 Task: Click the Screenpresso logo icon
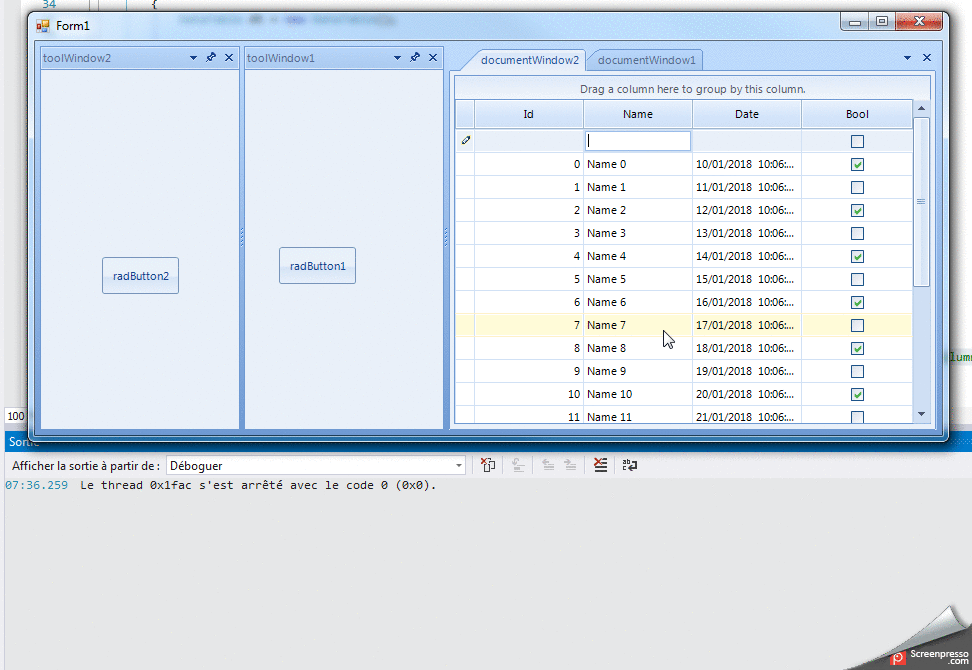tap(898, 658)
